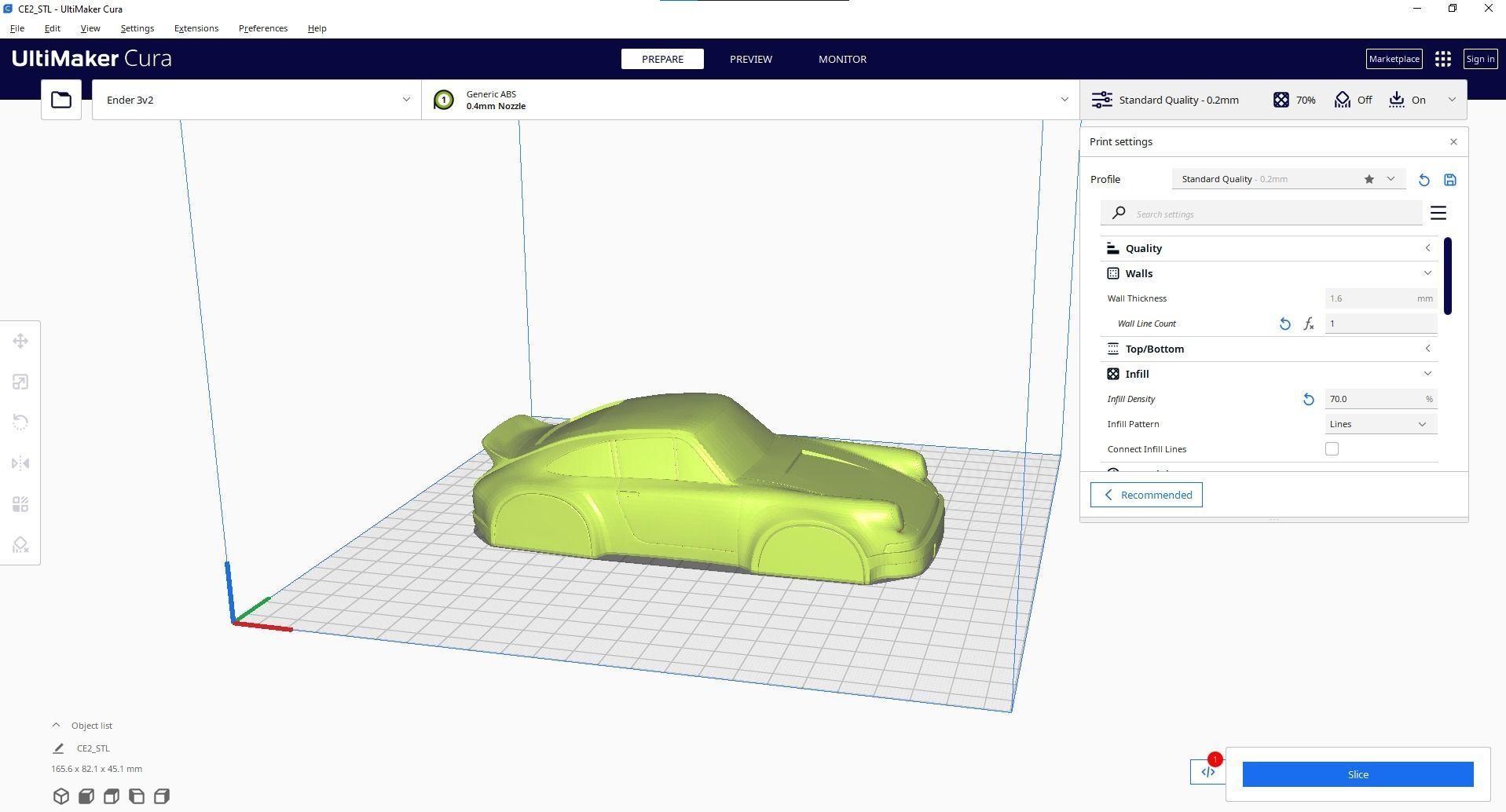The width and height of the screenshot is (1506, 812).
Task: Switch to front view icon
Action: (86, 796)
